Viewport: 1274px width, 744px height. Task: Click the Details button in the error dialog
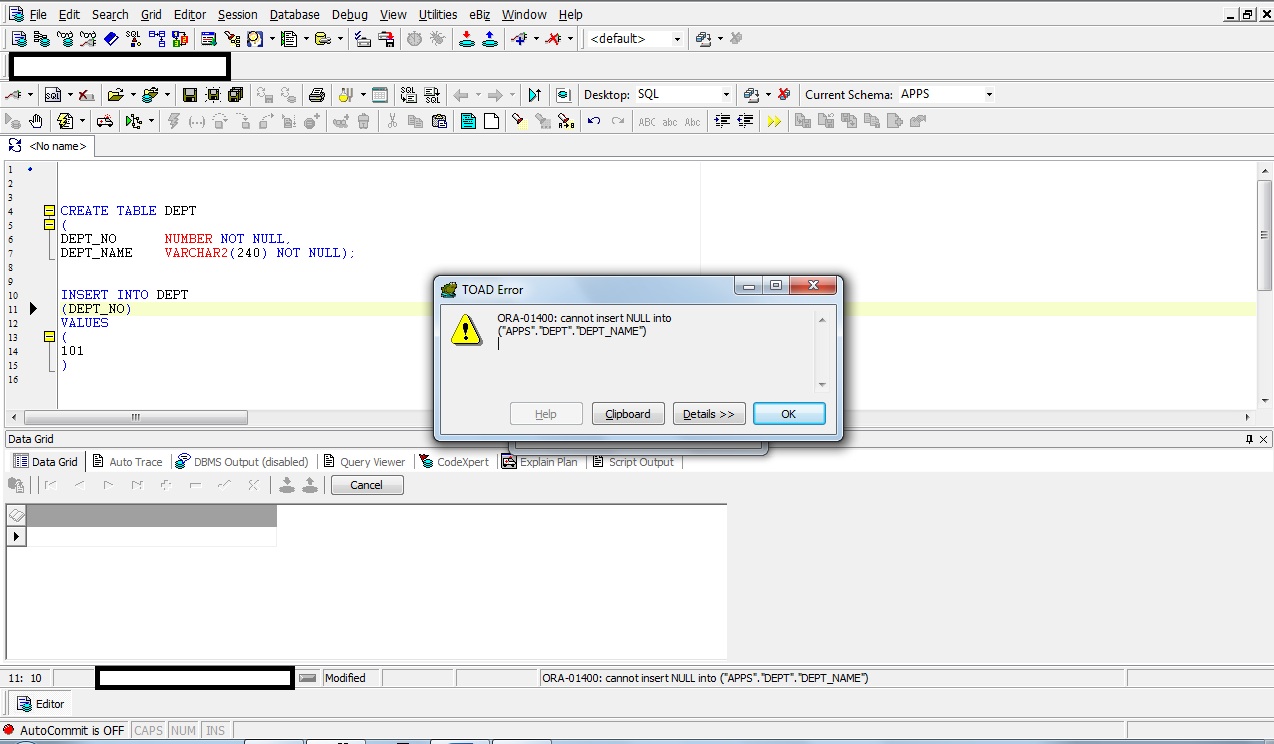point(708,413)
